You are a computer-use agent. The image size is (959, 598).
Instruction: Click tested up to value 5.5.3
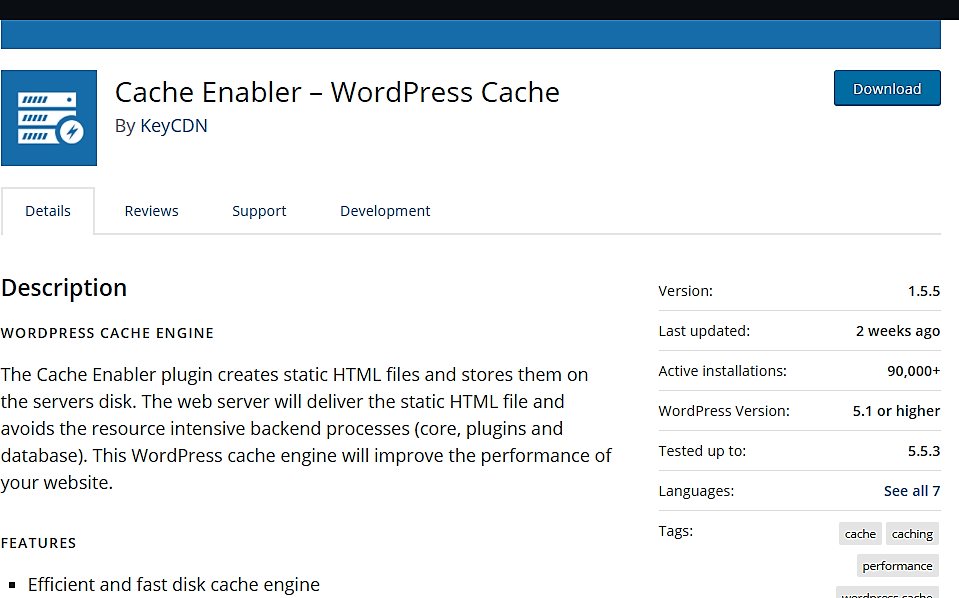924,451
